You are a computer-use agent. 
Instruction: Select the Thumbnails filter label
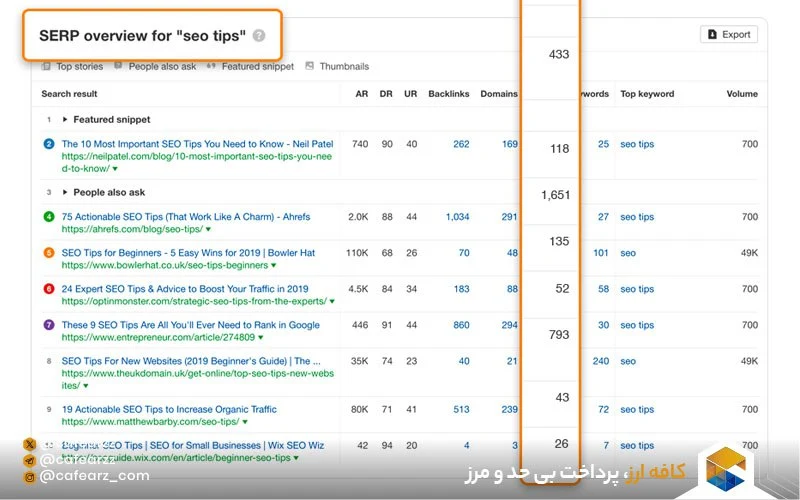[344, 66]
